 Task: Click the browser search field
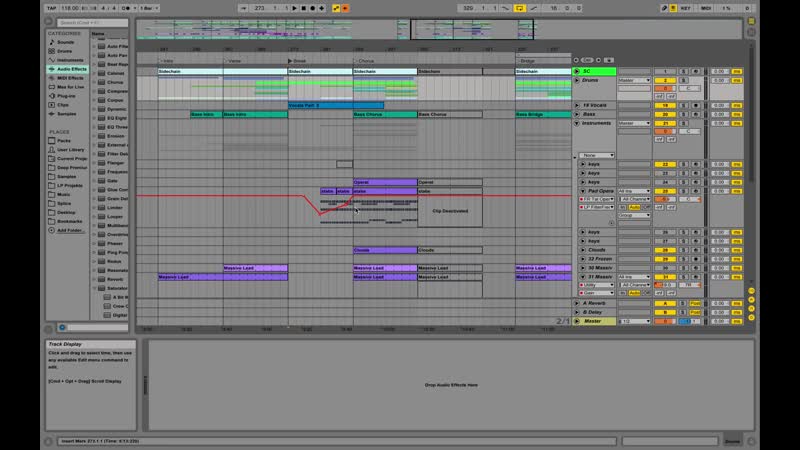click(x=92, y=22)
